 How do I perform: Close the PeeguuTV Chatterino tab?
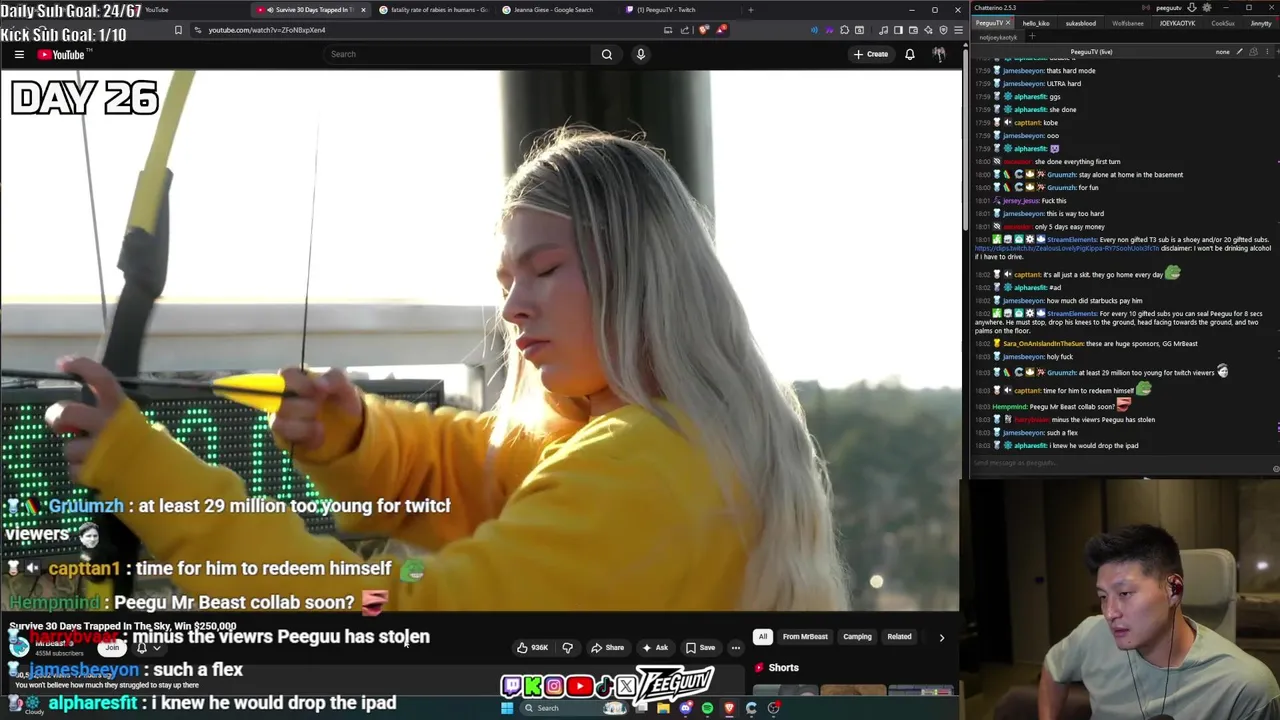(x=1008, y=23)
